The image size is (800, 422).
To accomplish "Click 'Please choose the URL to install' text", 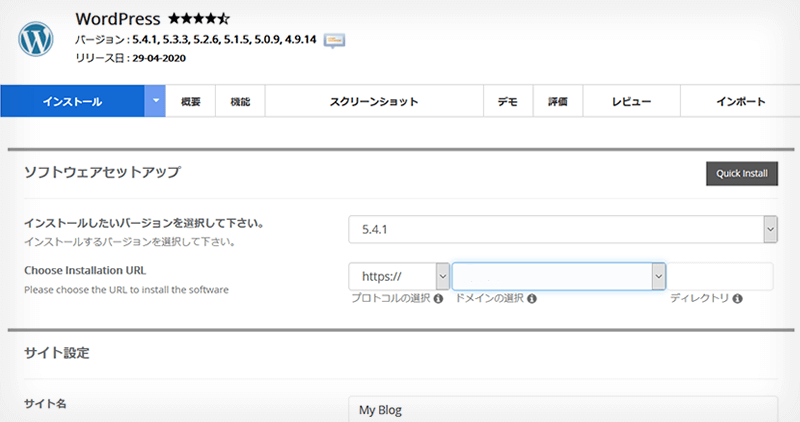I will [126, 290].
